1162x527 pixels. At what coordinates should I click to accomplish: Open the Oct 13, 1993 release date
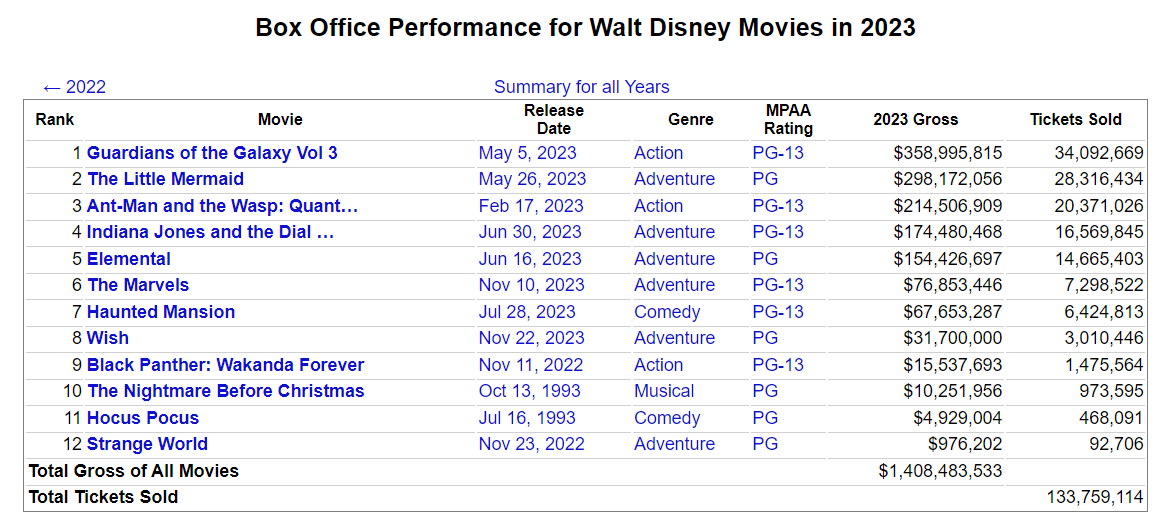(x=529, y=391)
